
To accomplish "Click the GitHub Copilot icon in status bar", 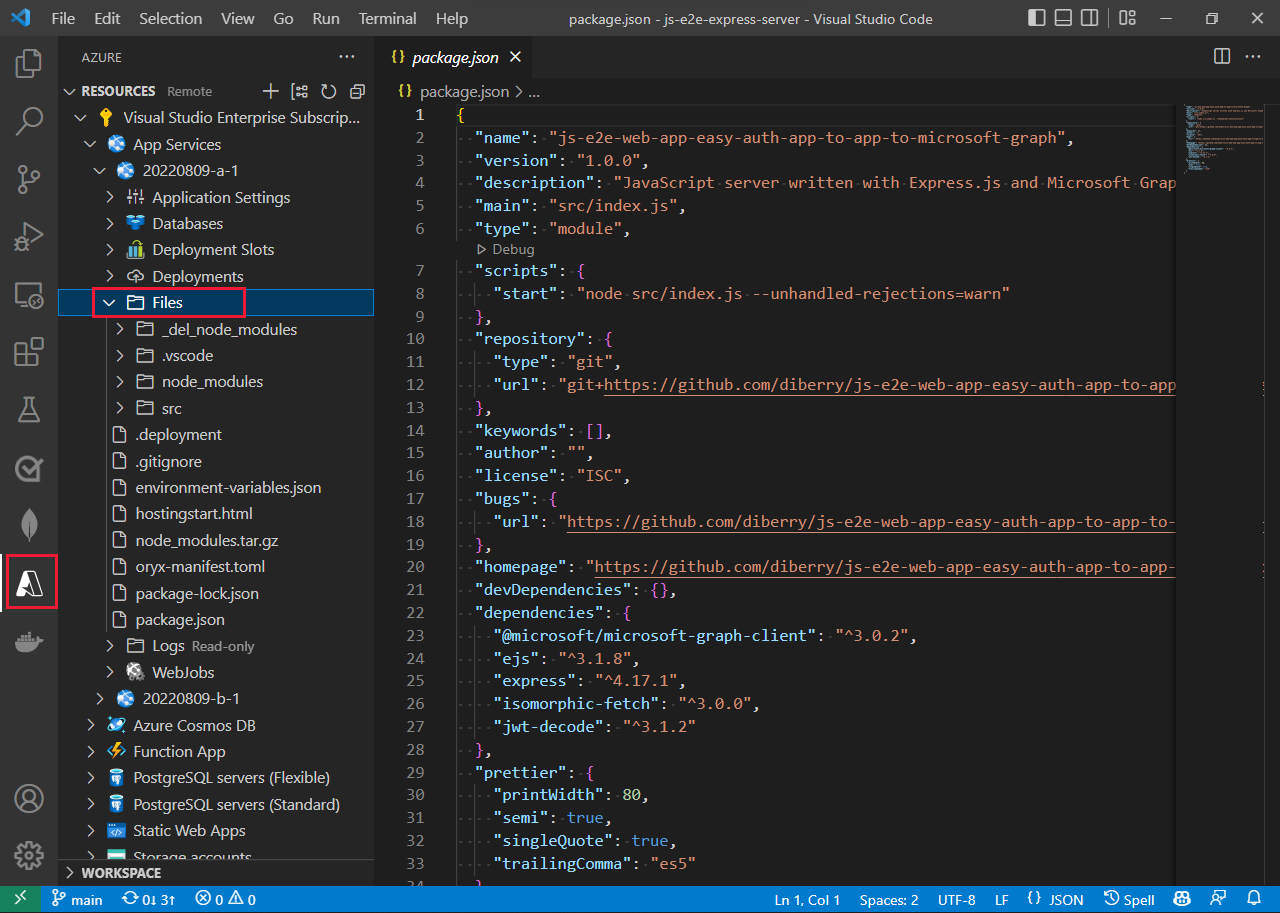I will [x=1182, y=899].
